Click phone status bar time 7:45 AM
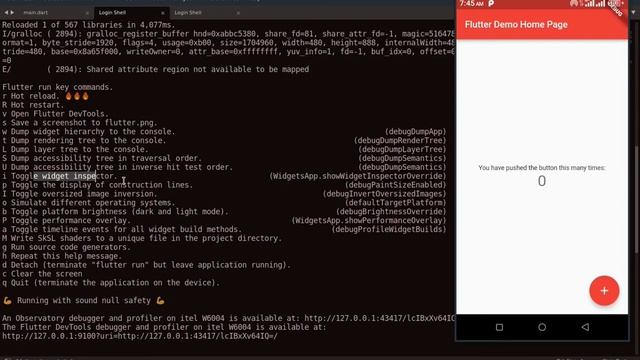The width and height of the screenshot is (640, 360). point(471,4)
